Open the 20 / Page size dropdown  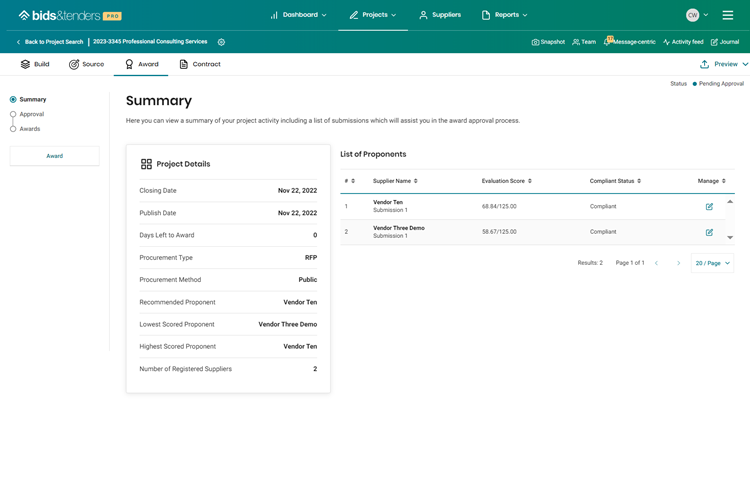(712, 263)
